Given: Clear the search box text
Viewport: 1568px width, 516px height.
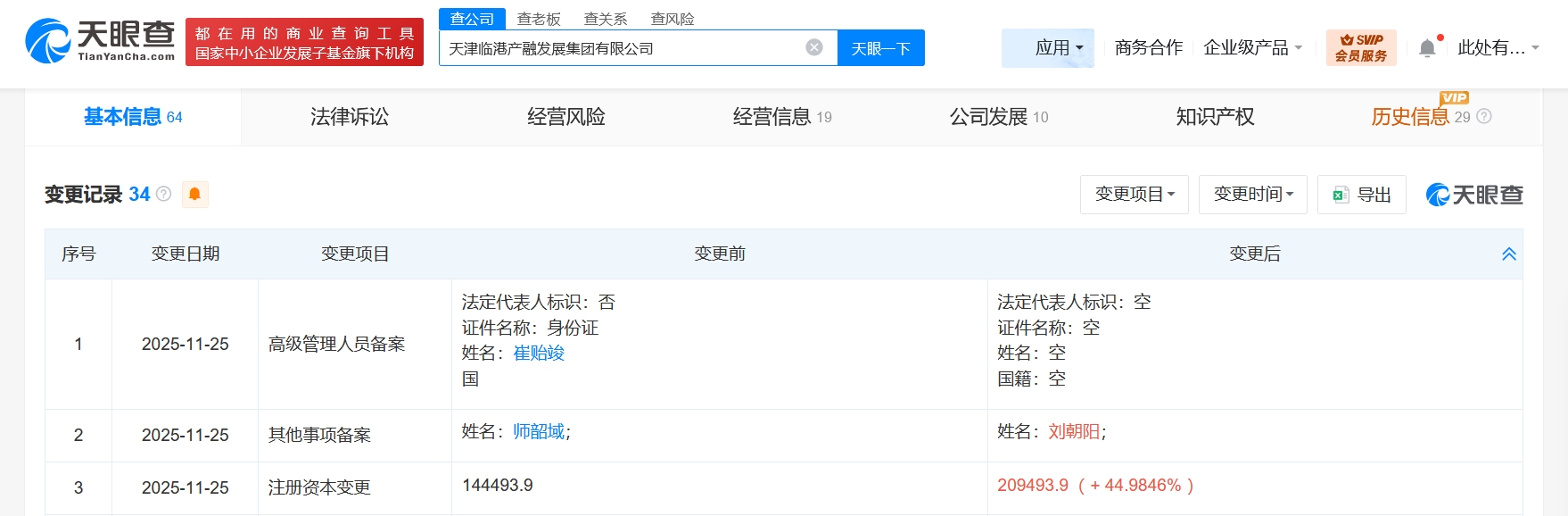Looking at the screenshot, I should (813, 48).
